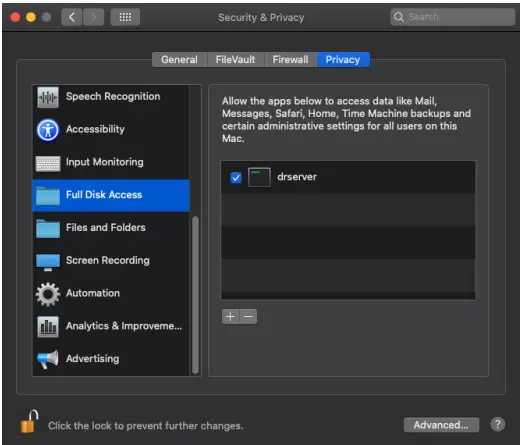This screenshot has width=523, height=445.
Task: Select Full Disk Access label
Action: 104,194
